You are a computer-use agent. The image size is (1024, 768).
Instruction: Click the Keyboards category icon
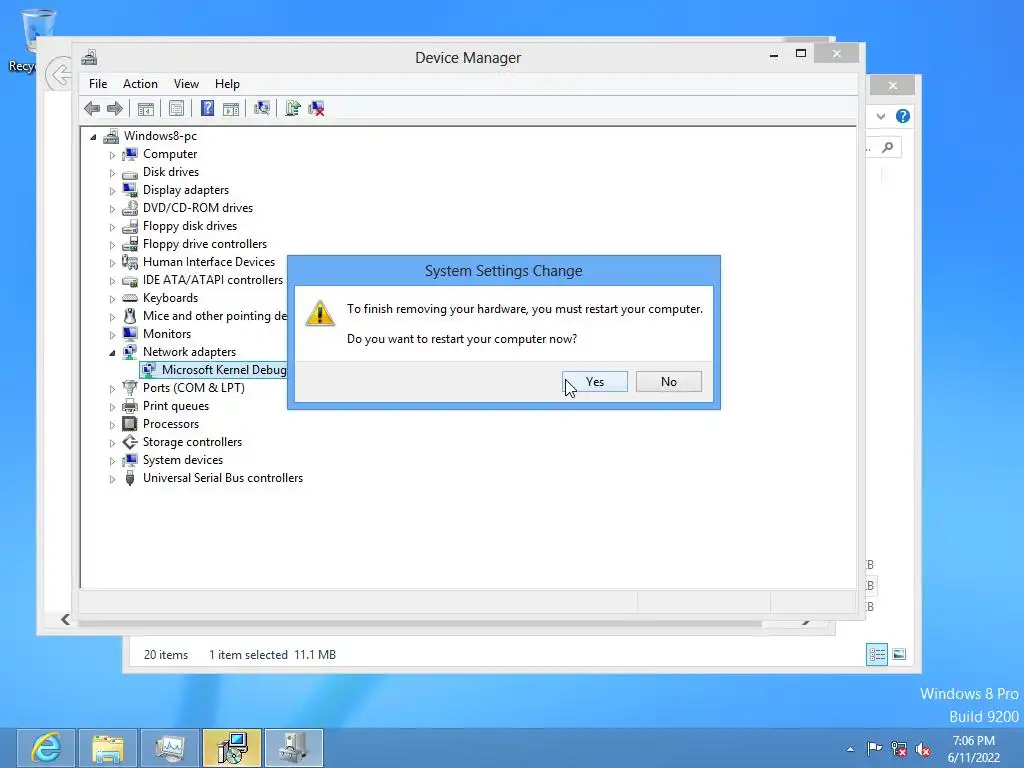click(x=130, y=298)
